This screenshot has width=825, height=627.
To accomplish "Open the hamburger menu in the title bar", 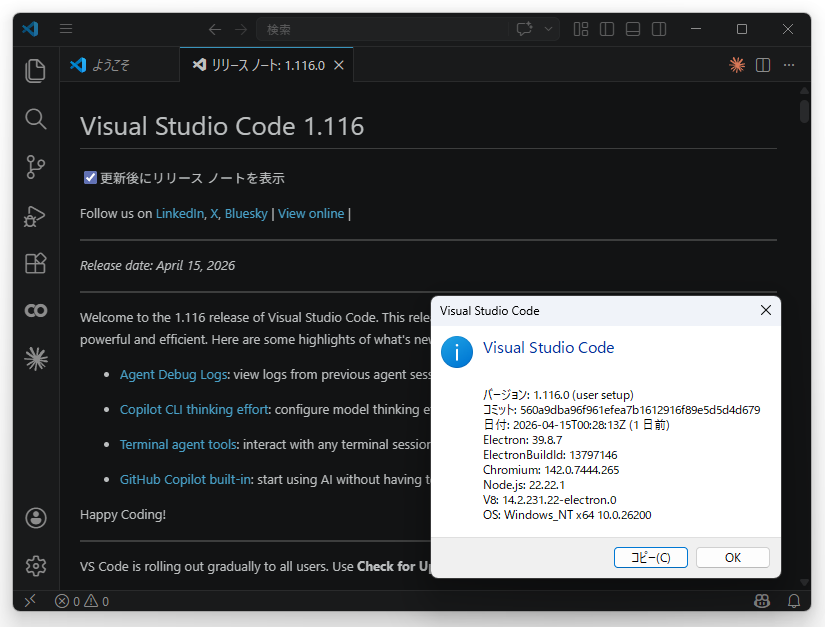I will (66, 28).
